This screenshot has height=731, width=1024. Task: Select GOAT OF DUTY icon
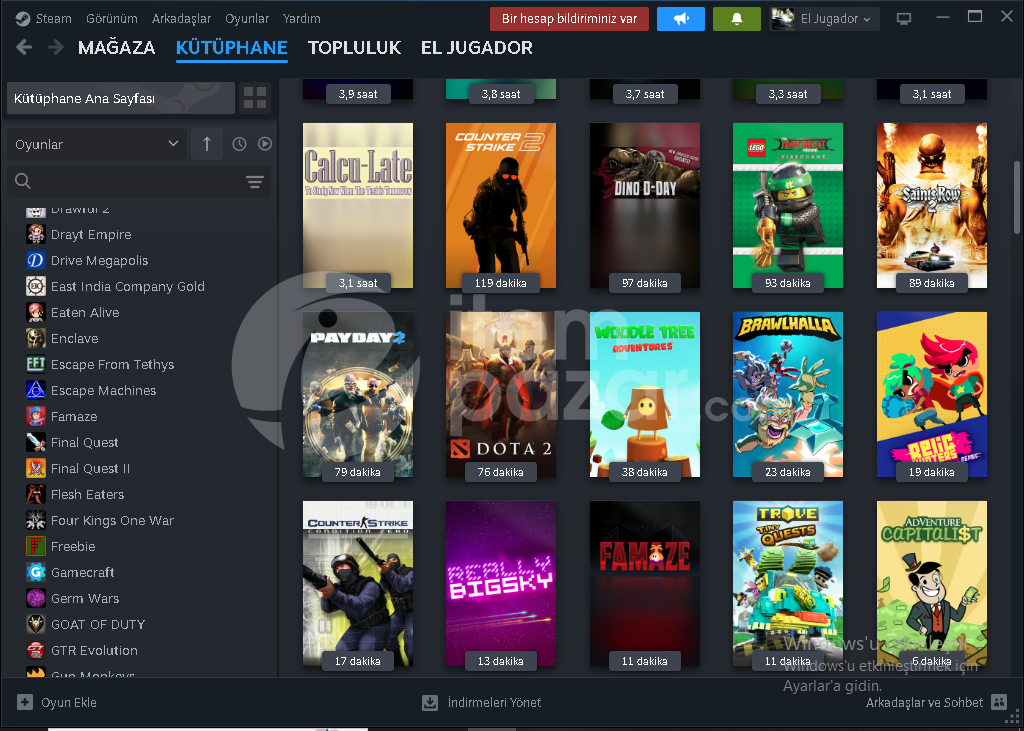tap(35, 625)
